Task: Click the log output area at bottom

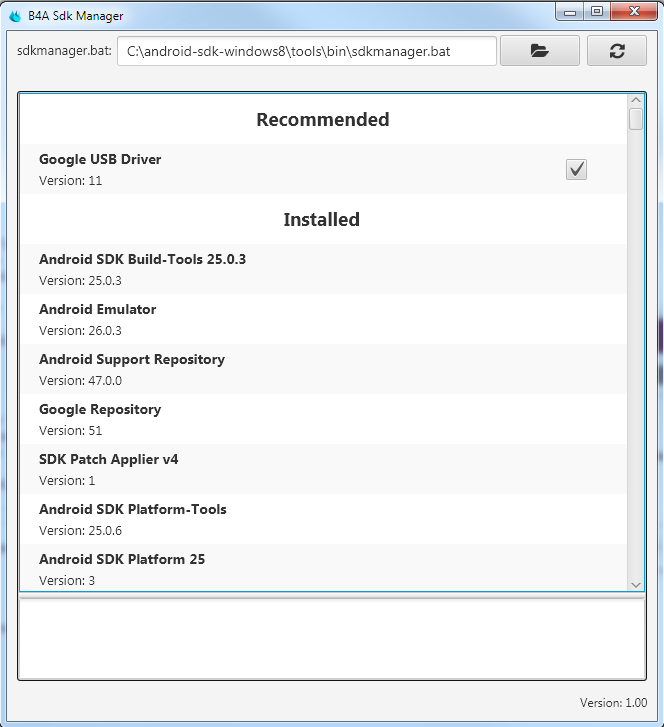Action: [331, 639]
